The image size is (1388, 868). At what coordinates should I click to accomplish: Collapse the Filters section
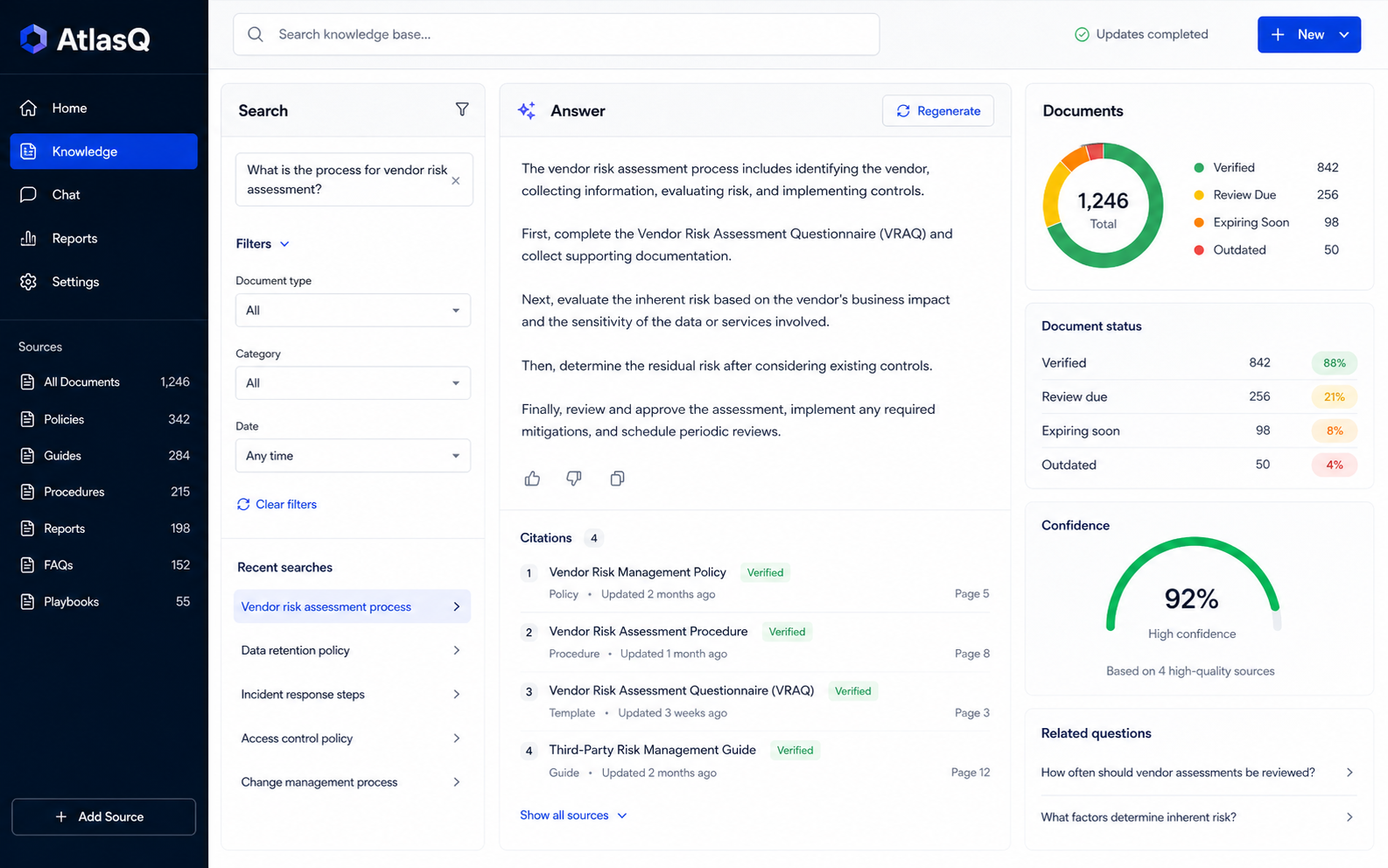coord(263,244)
